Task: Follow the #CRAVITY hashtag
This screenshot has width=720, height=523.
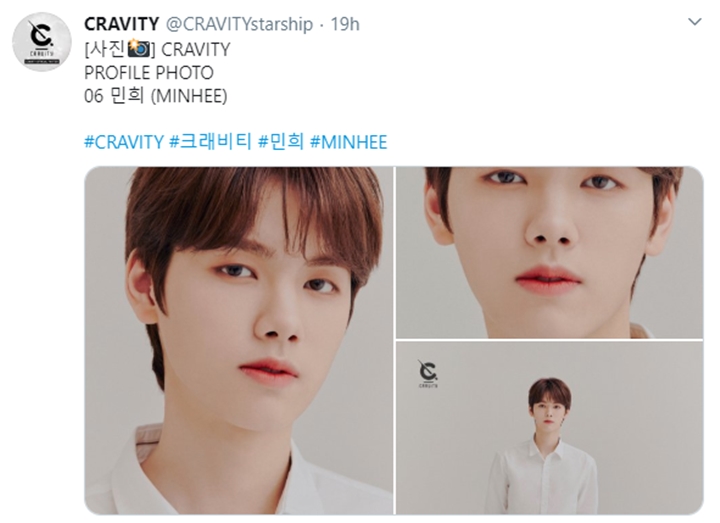Action: tap(124, 142)
